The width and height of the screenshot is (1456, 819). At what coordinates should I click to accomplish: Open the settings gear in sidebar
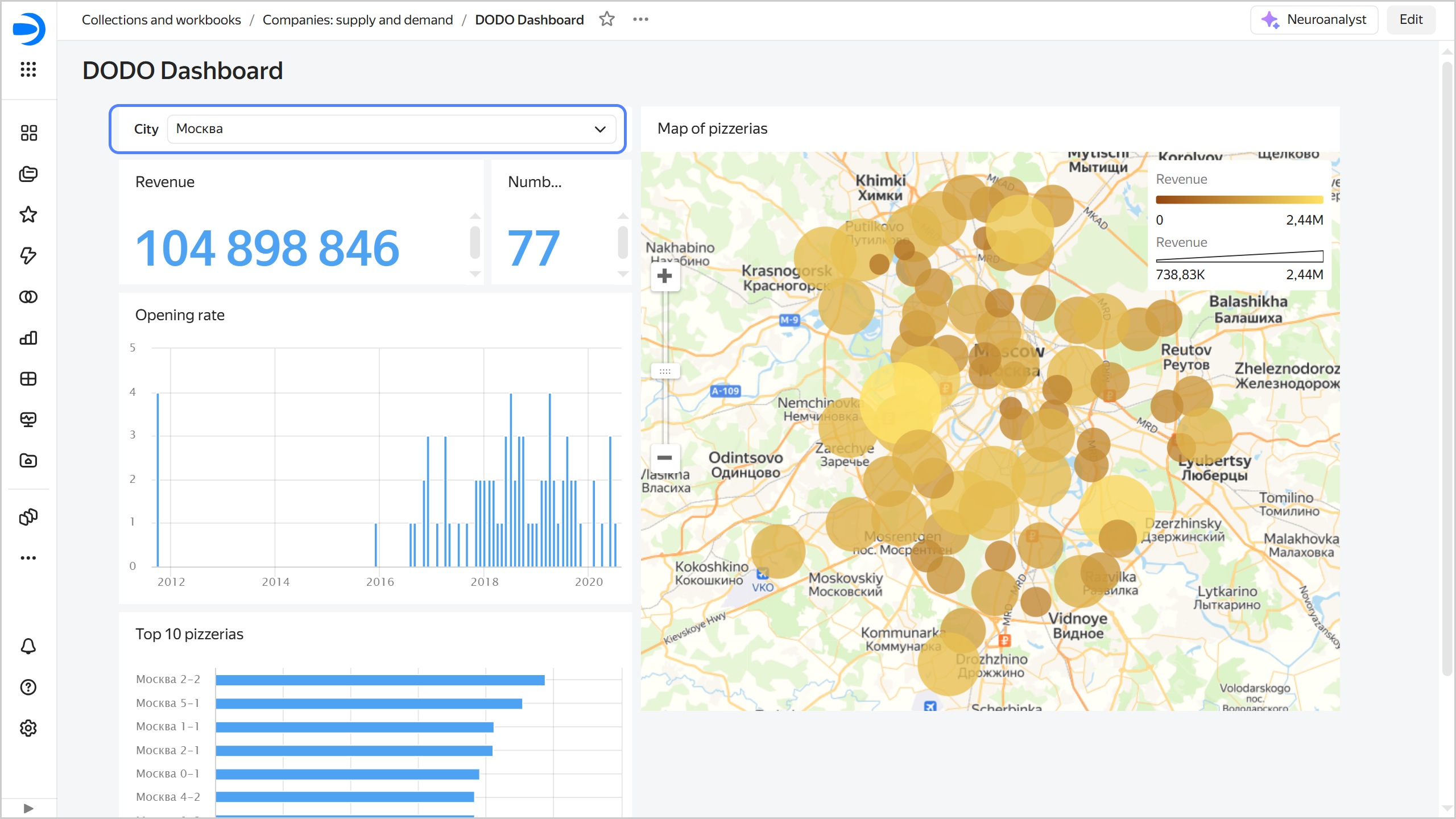(x=28, y=728)
